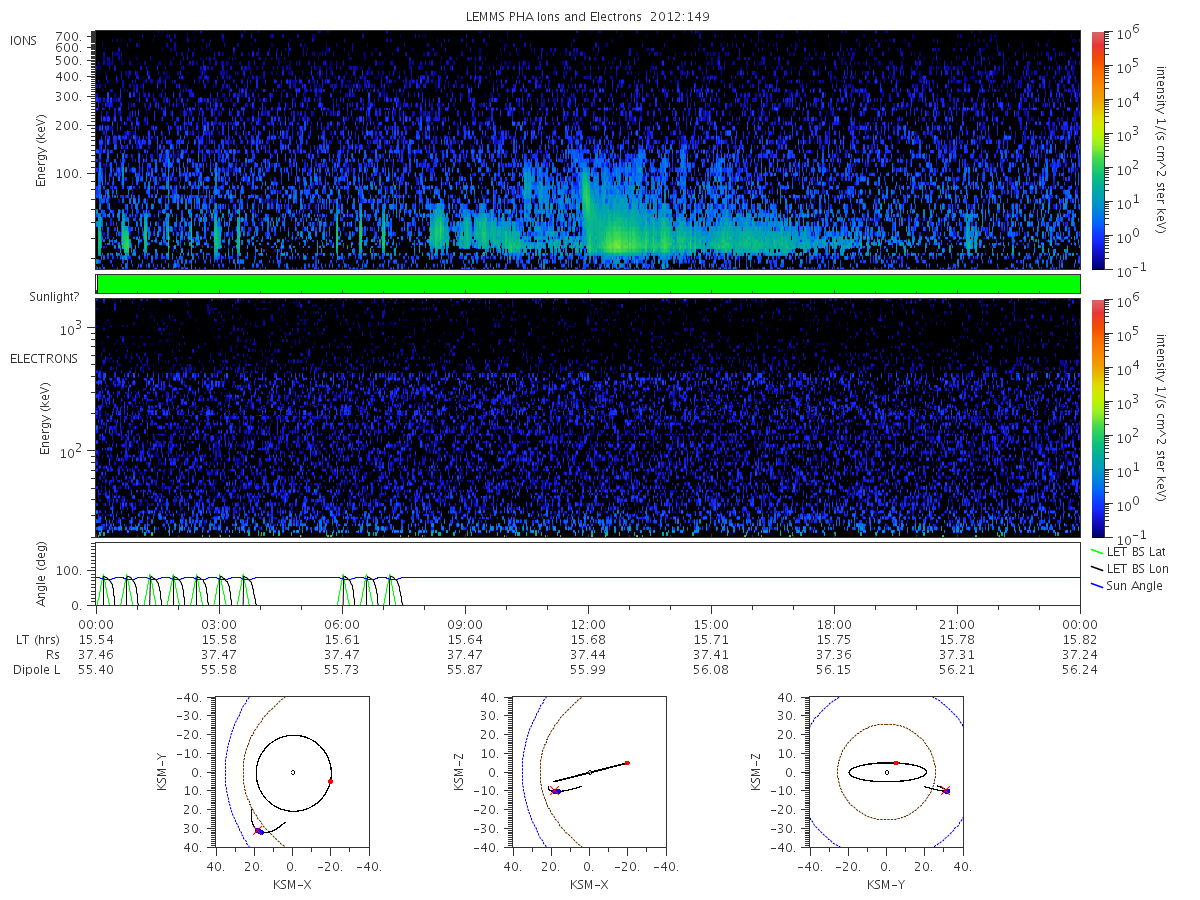Select the green LET BS Lat legend line
Viewport: 1200px width, 900px height.
coord(1097,551)
